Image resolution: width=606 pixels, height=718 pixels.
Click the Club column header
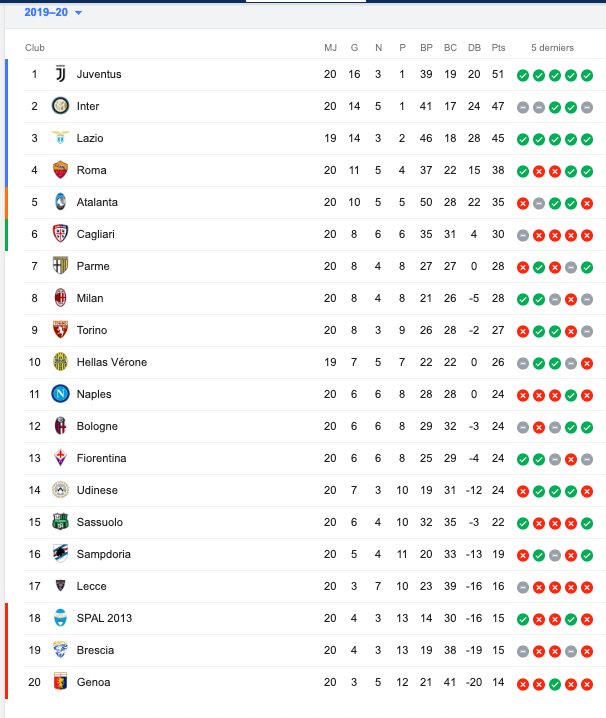click(x=35, y=48)
